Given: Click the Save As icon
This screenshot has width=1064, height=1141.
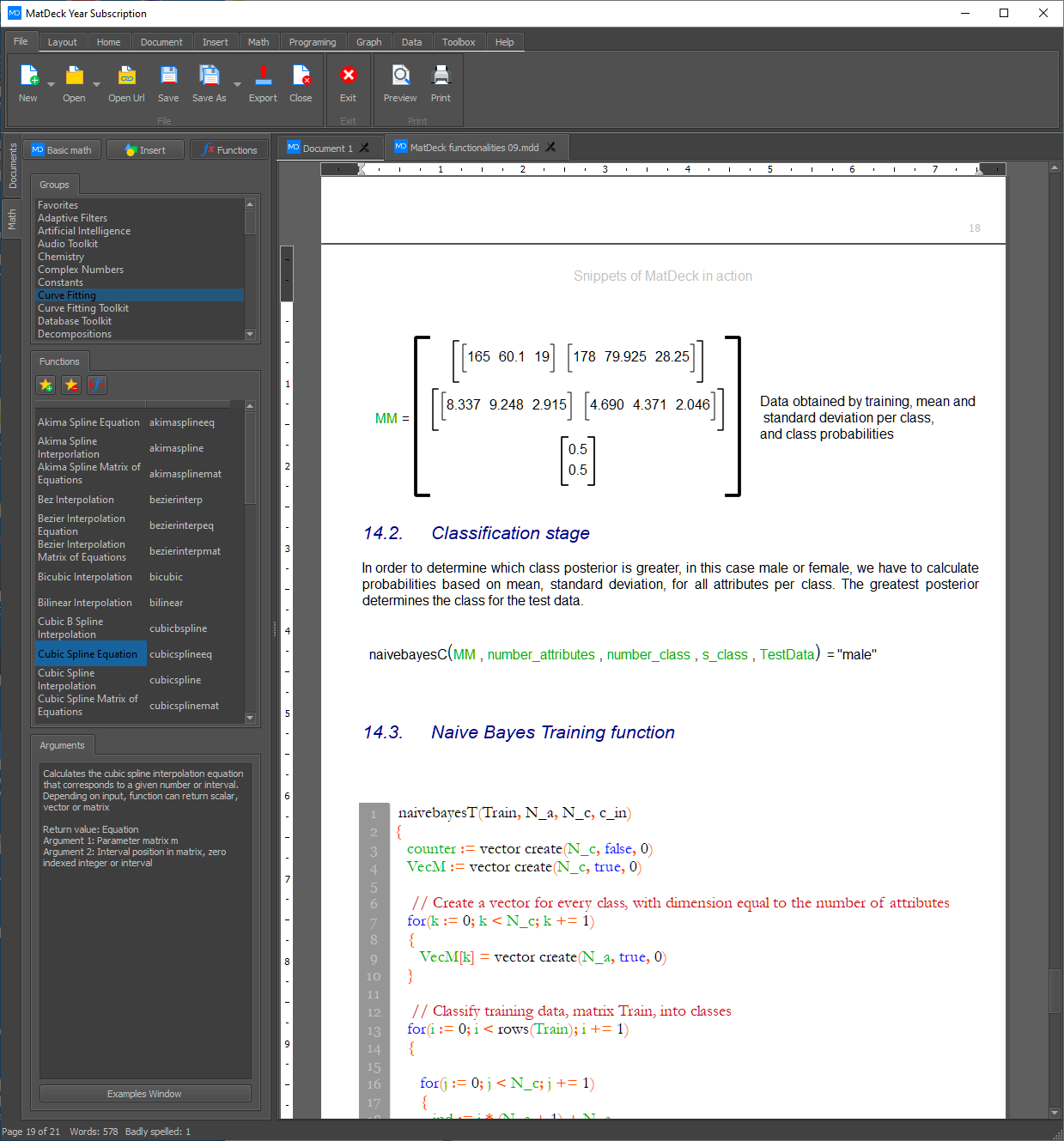Looking at the screenshot, I should [209, 84].
